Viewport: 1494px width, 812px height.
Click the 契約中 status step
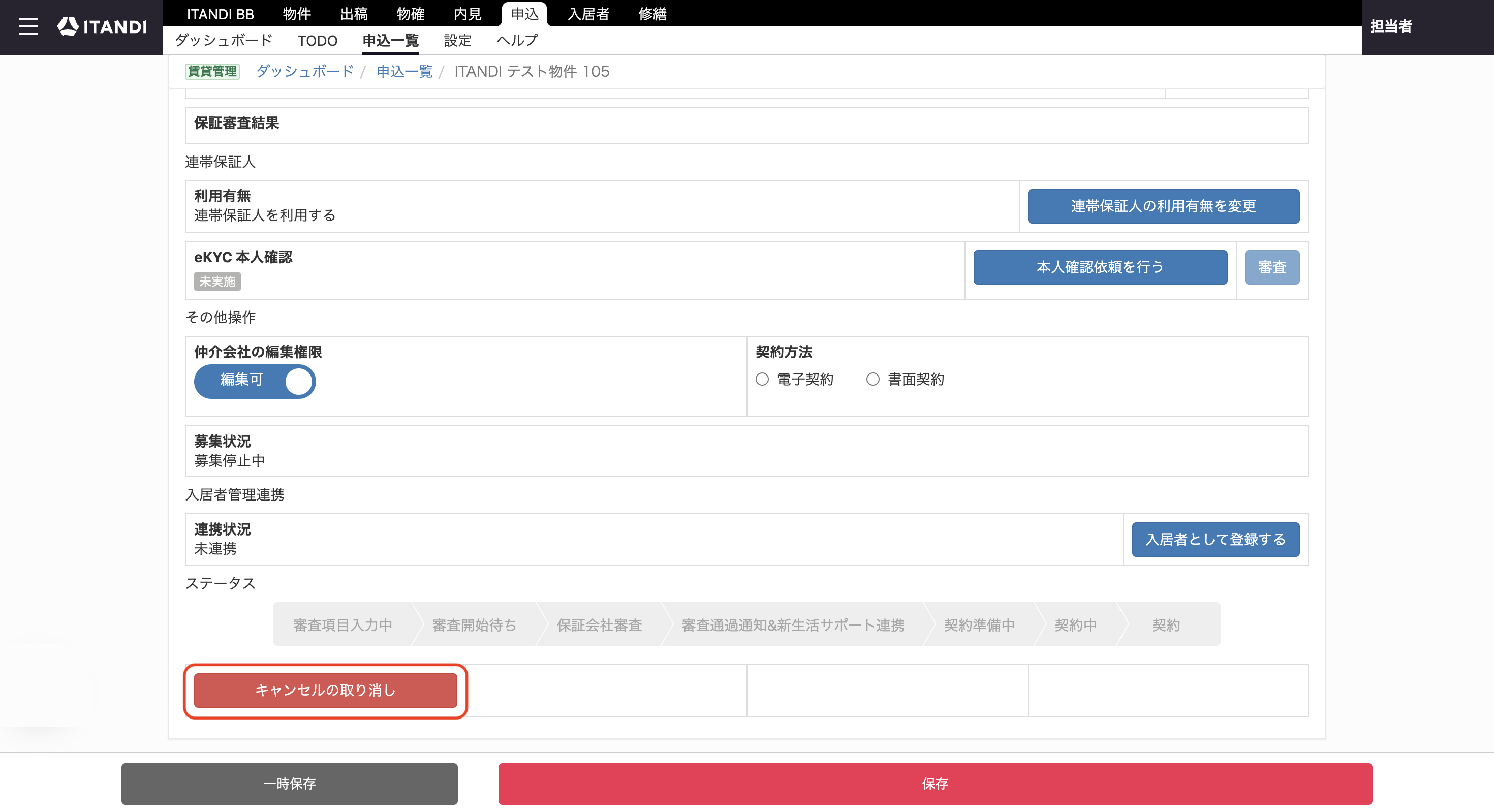(1076, 624)
